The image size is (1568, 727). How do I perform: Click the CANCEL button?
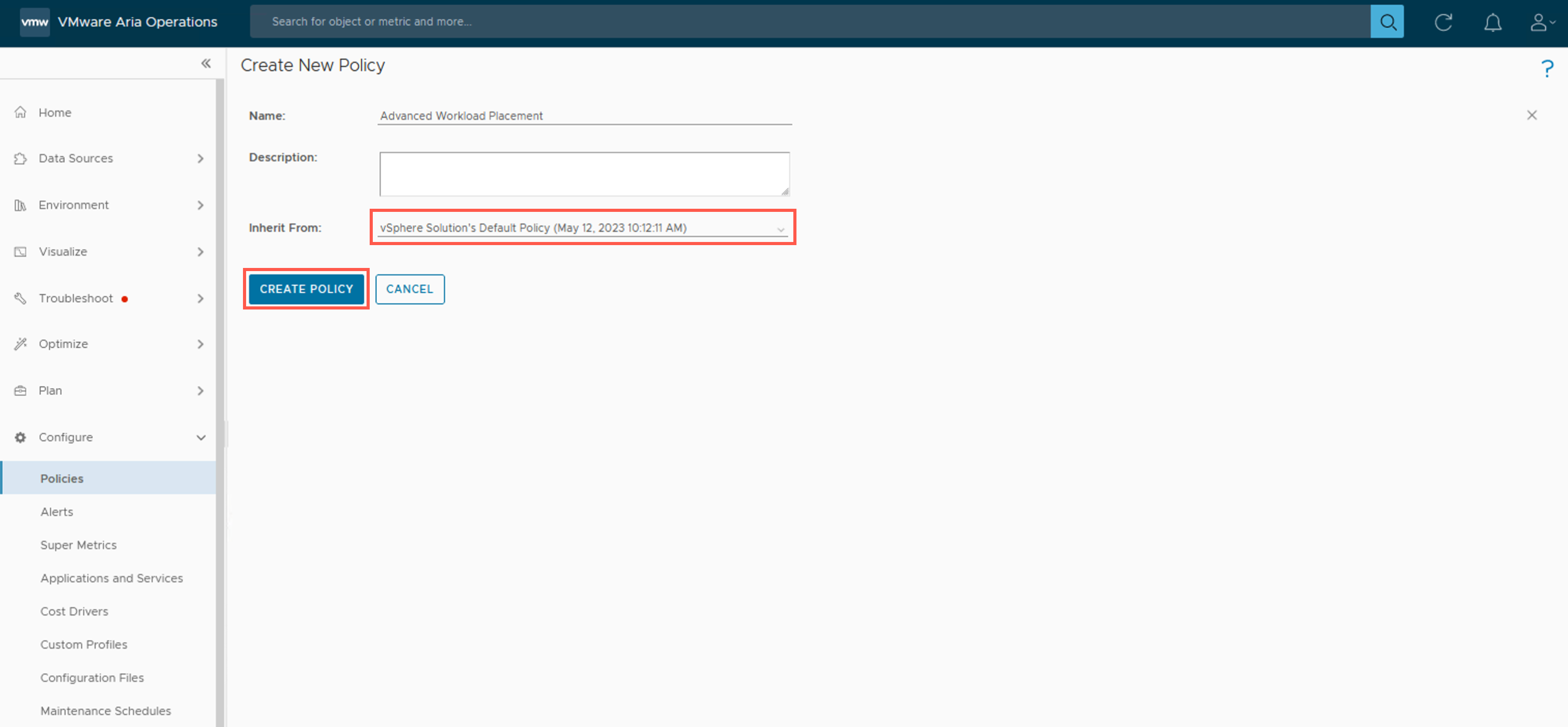410,289
